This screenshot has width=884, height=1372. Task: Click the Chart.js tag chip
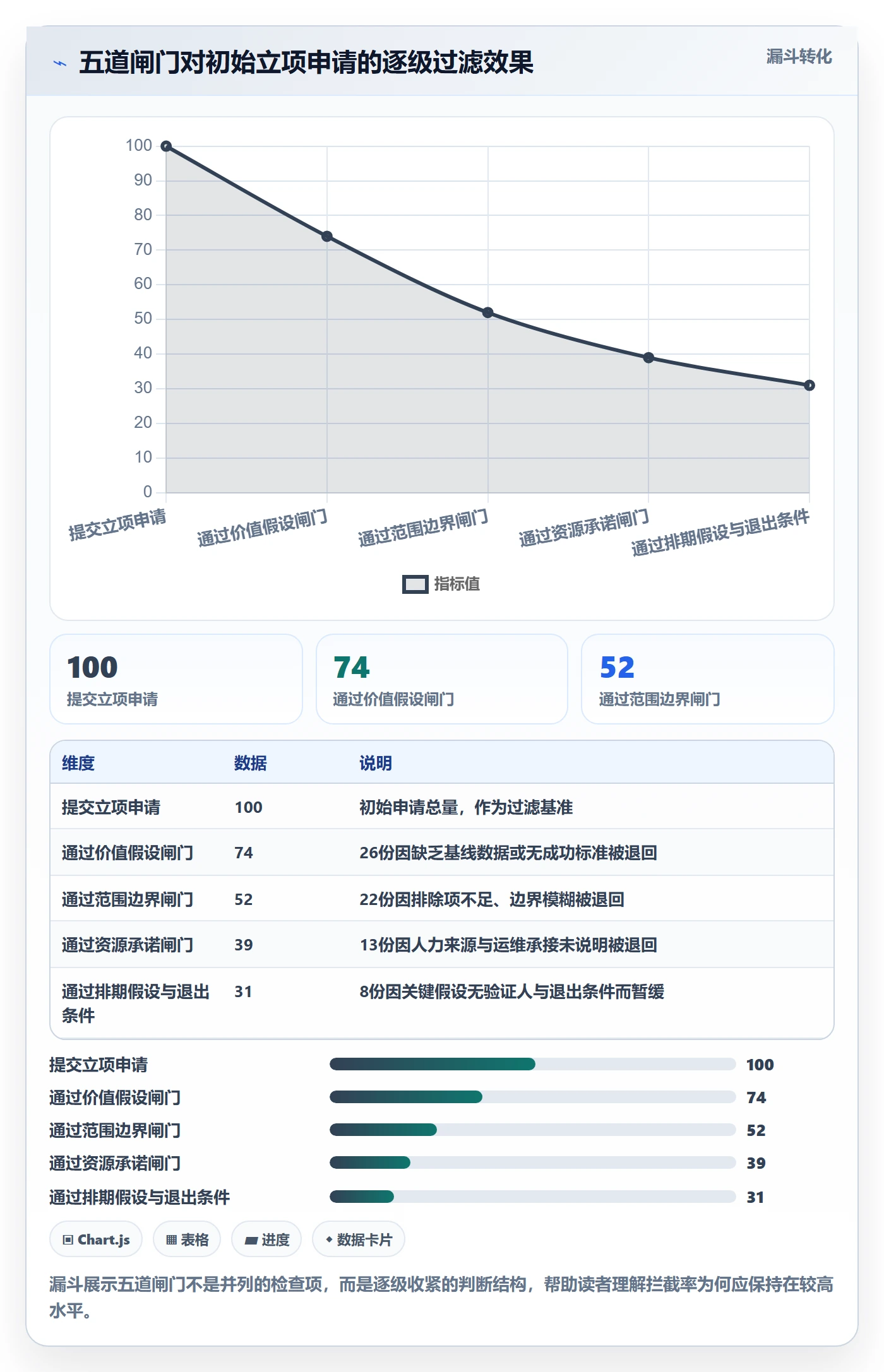(x=96, y=1239)
